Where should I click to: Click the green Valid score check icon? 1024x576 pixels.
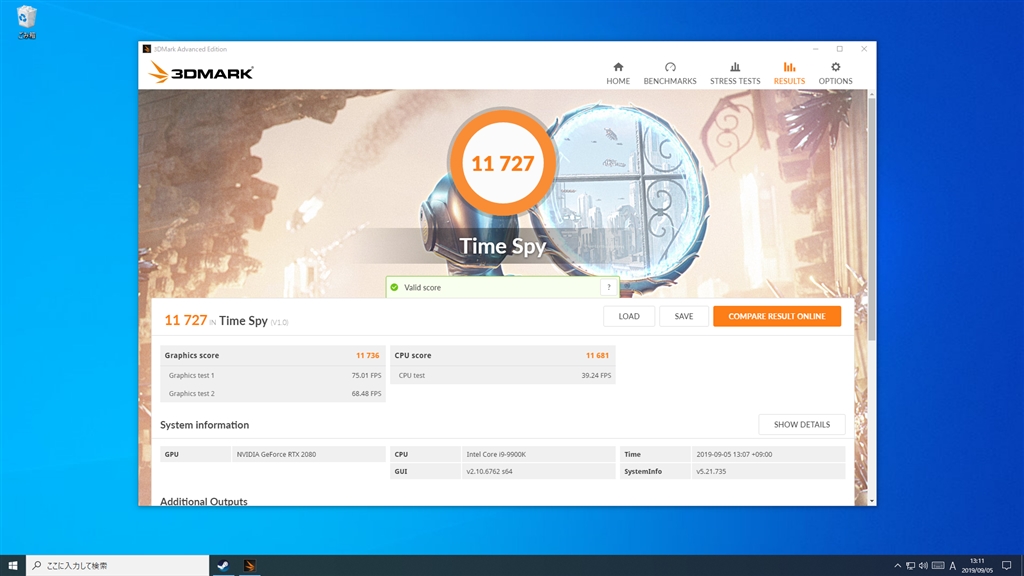pyautogui.click(x=394, y=287)
